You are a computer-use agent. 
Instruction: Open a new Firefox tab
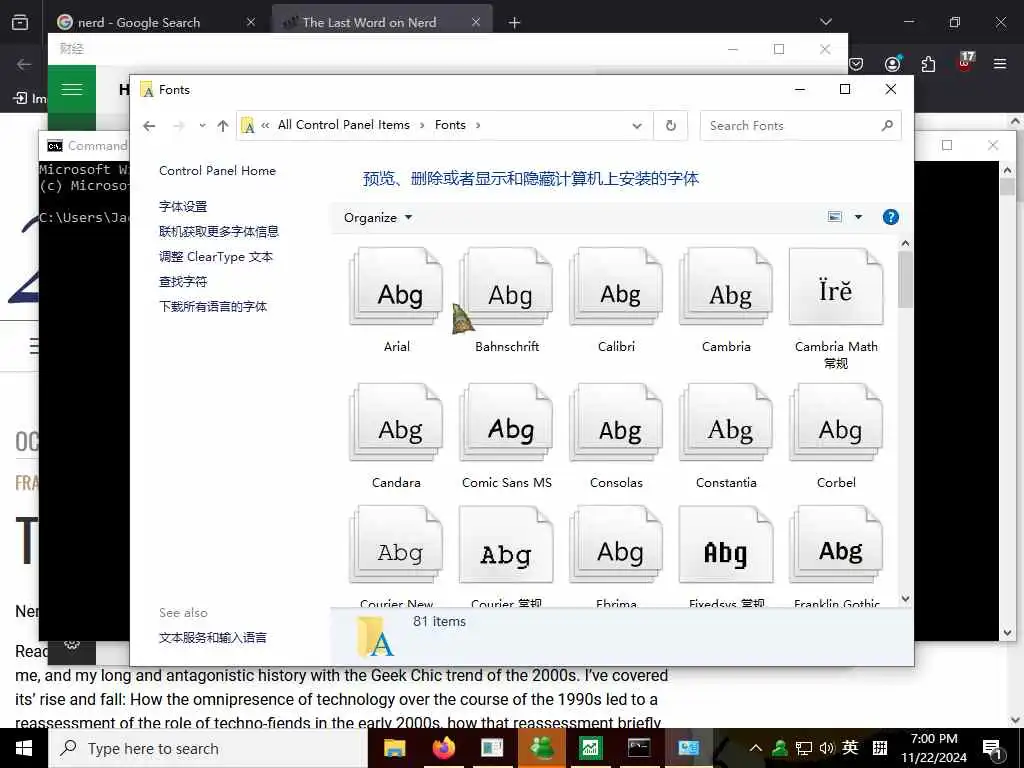(515, 23)
